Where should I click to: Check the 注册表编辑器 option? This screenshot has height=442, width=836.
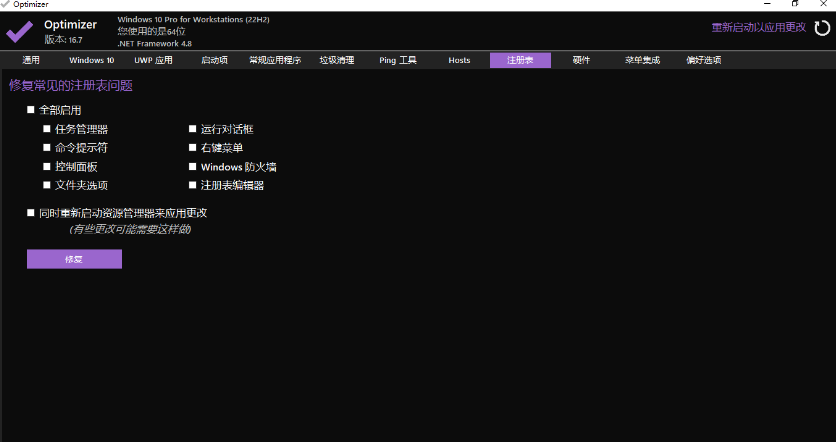pyautogui.click(x=192, y=185)
